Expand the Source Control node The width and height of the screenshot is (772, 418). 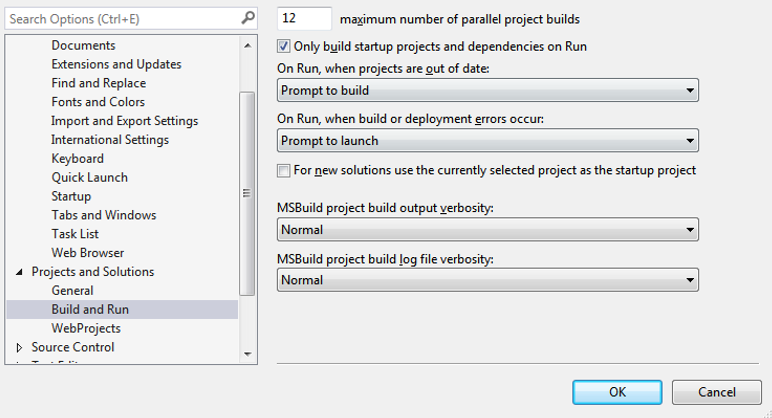(19, 348)
